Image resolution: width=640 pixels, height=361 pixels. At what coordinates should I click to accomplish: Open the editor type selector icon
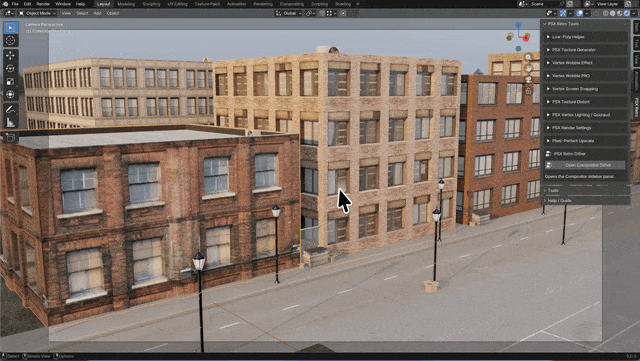tap(8, 13)
